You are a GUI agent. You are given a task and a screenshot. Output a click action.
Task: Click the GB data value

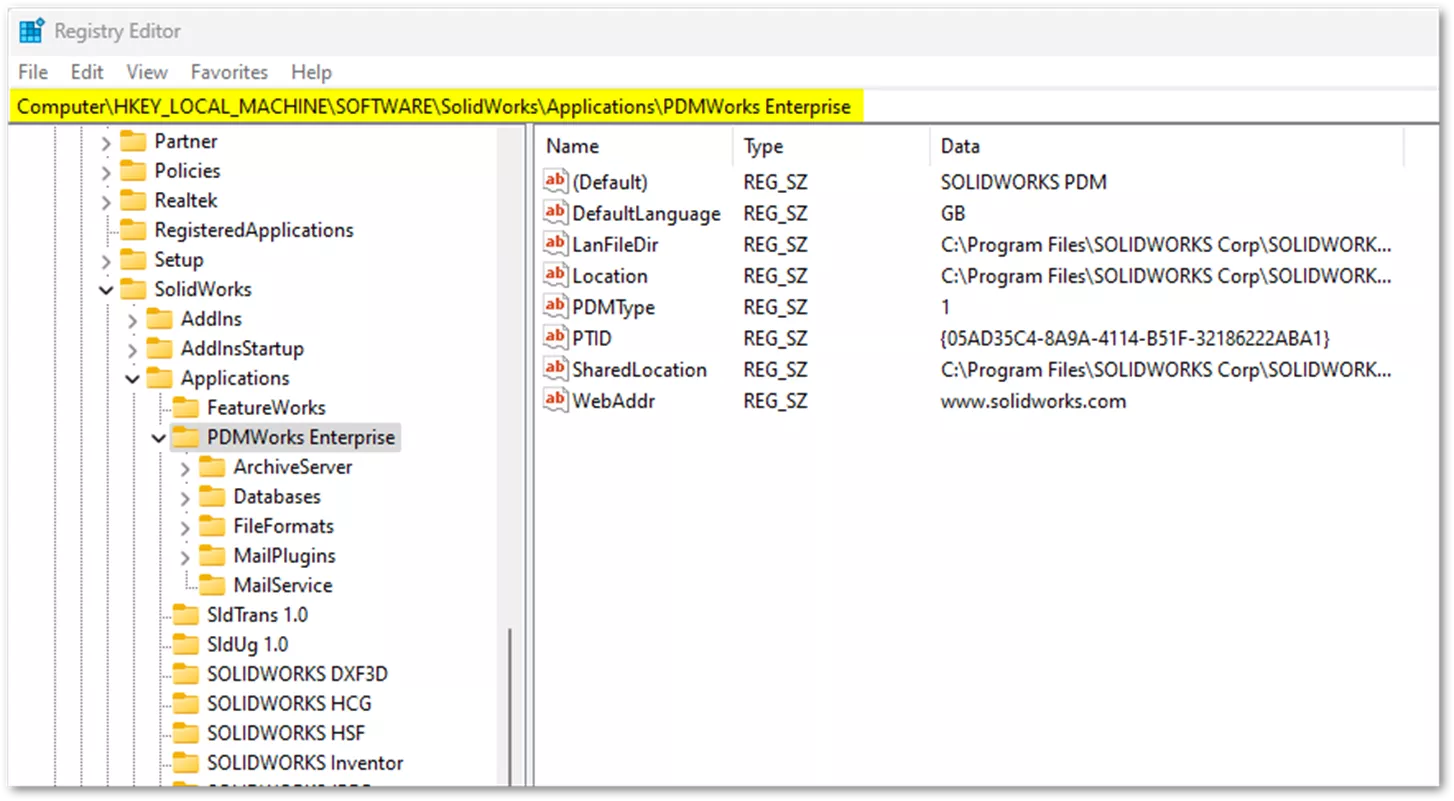(953, 213)
